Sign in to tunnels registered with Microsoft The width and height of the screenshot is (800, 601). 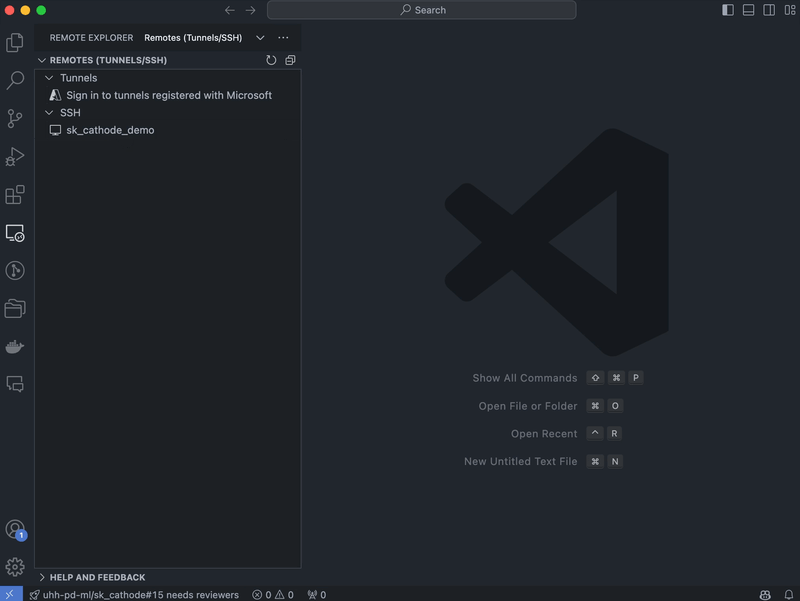click(x=168, y=95)
